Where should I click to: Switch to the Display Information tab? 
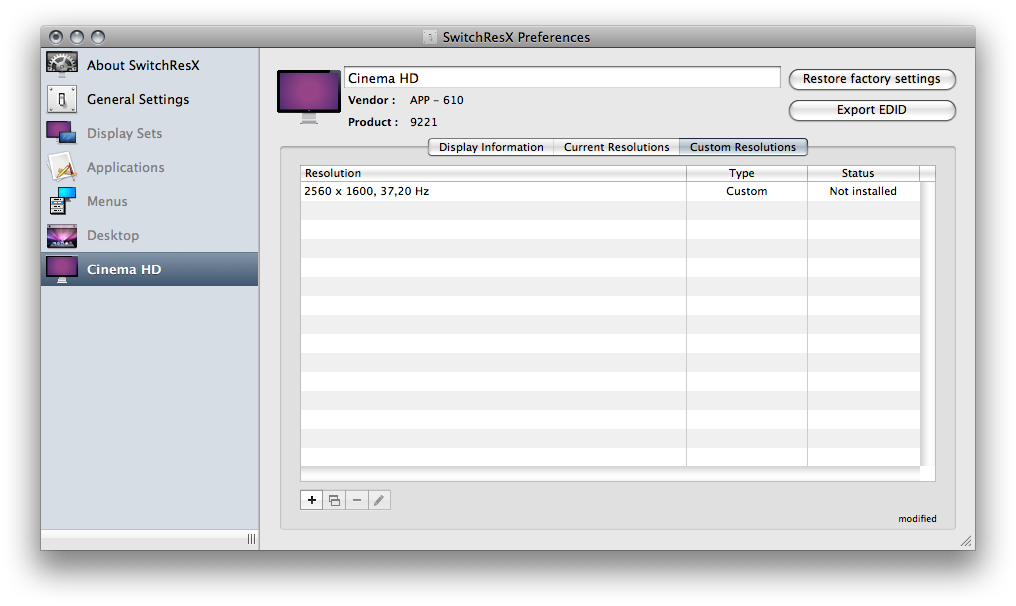coord(491,147)
